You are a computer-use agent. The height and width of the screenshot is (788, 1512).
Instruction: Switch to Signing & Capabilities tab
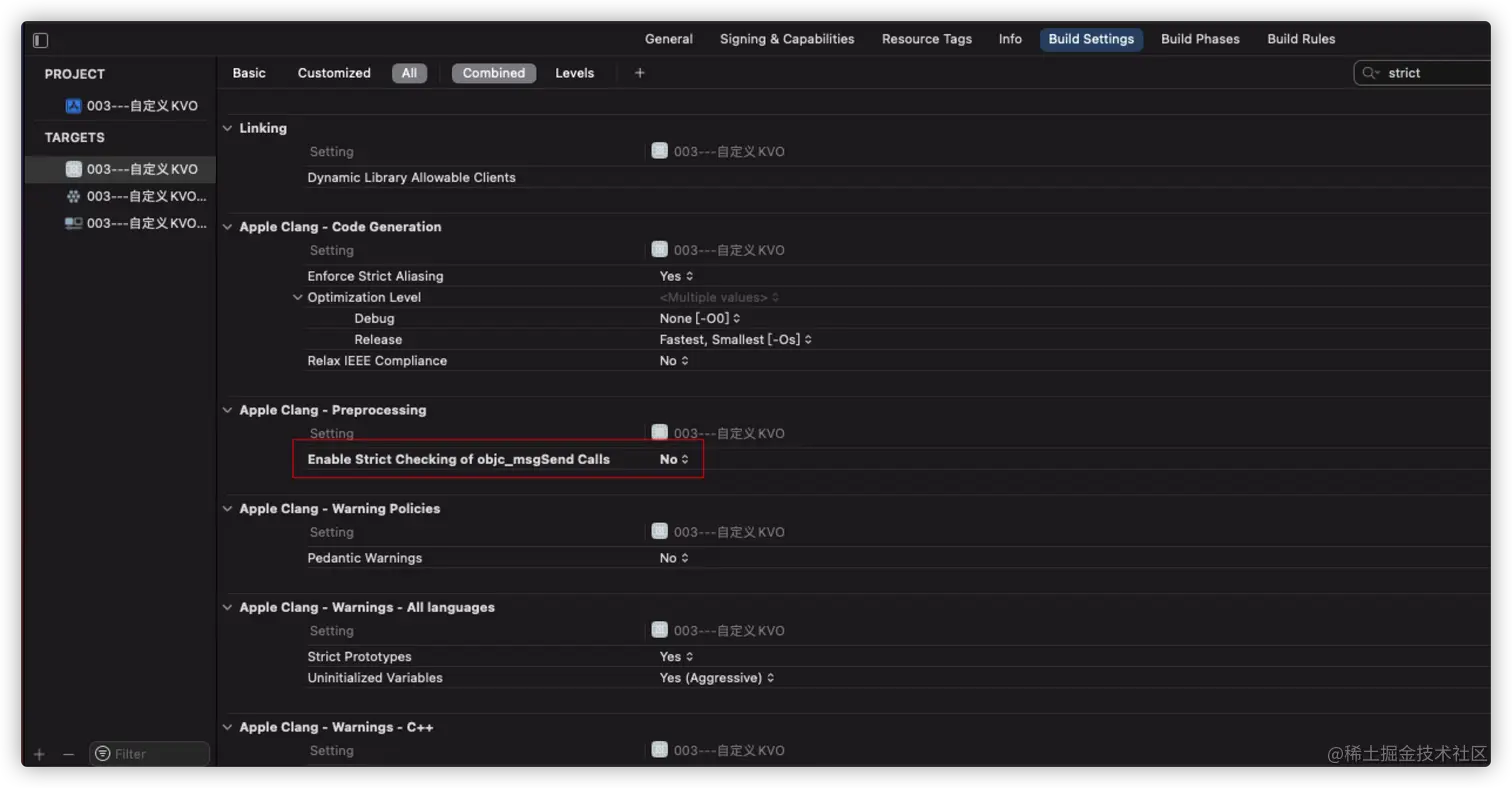[787, 39]
